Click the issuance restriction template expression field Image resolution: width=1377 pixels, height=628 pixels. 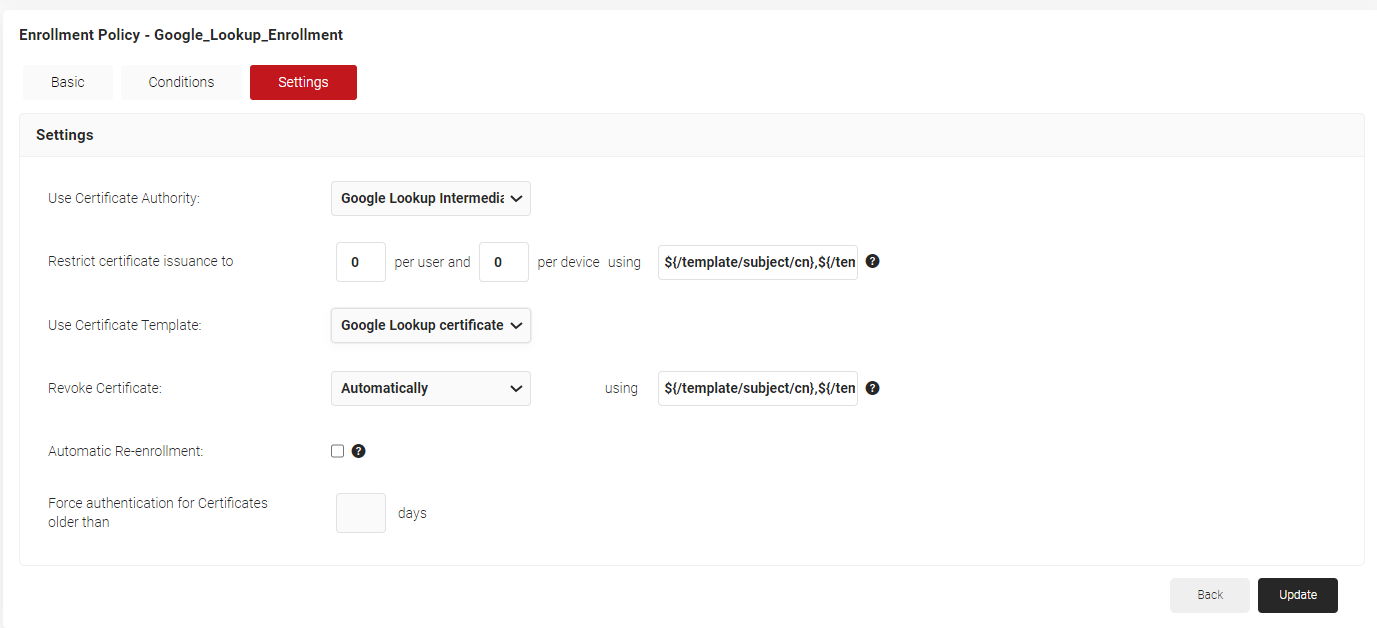coord(757,262)
